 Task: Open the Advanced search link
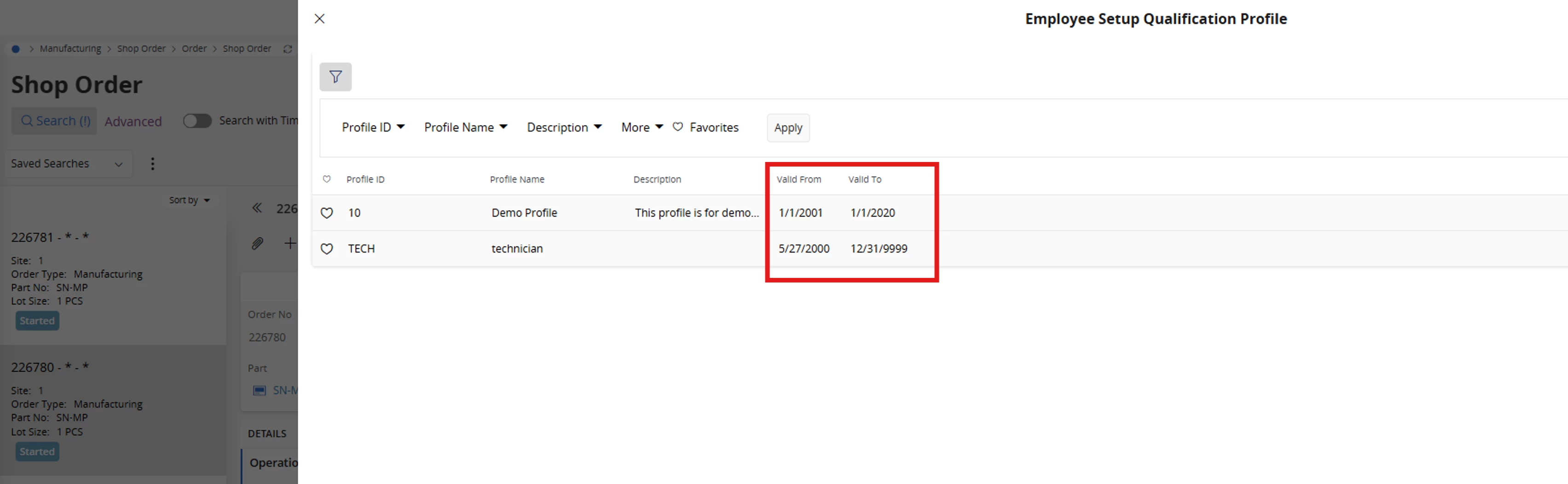pyautogui.click(x=133, y=122)
